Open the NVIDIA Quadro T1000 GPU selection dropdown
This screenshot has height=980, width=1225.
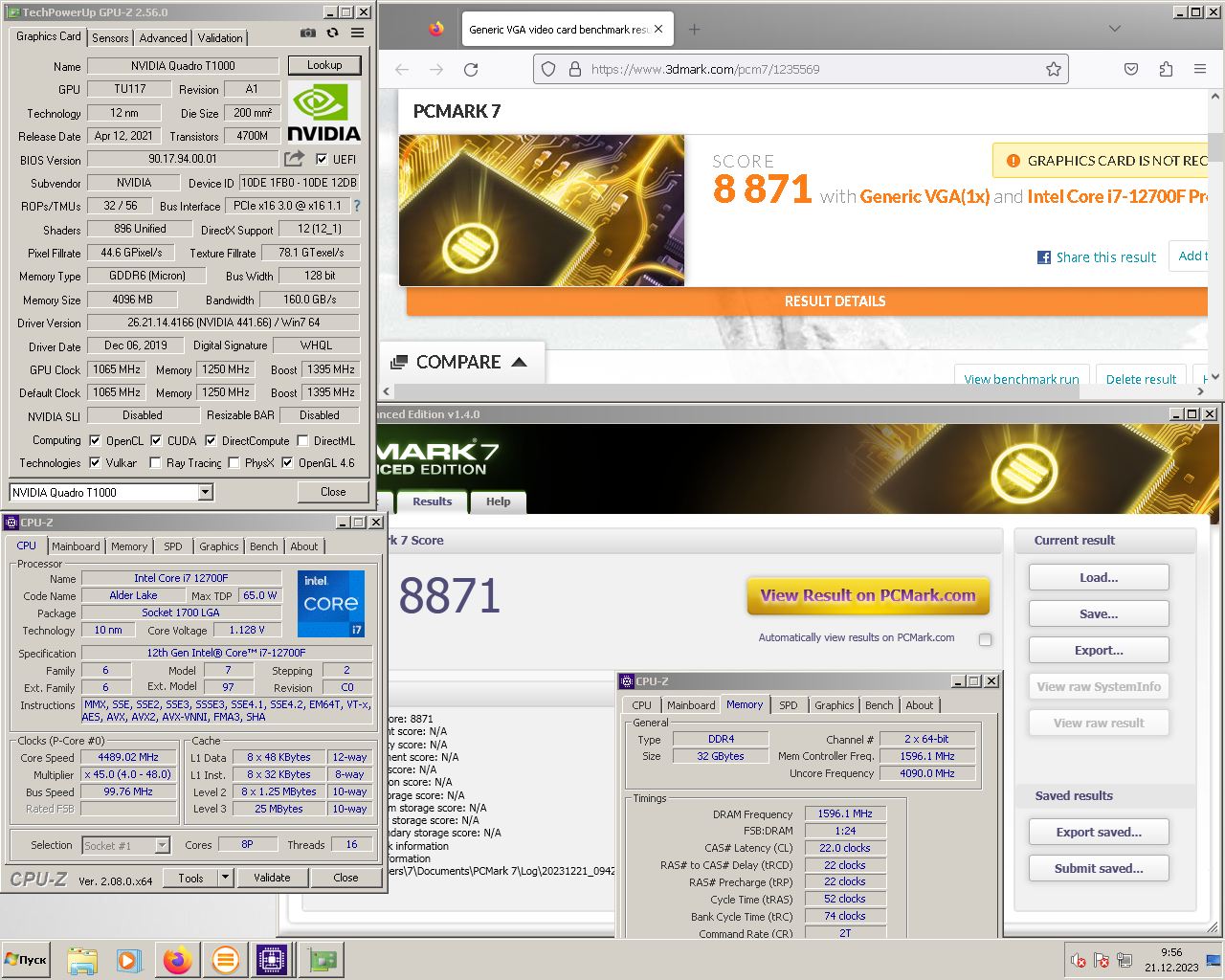(x=205, y=492)
